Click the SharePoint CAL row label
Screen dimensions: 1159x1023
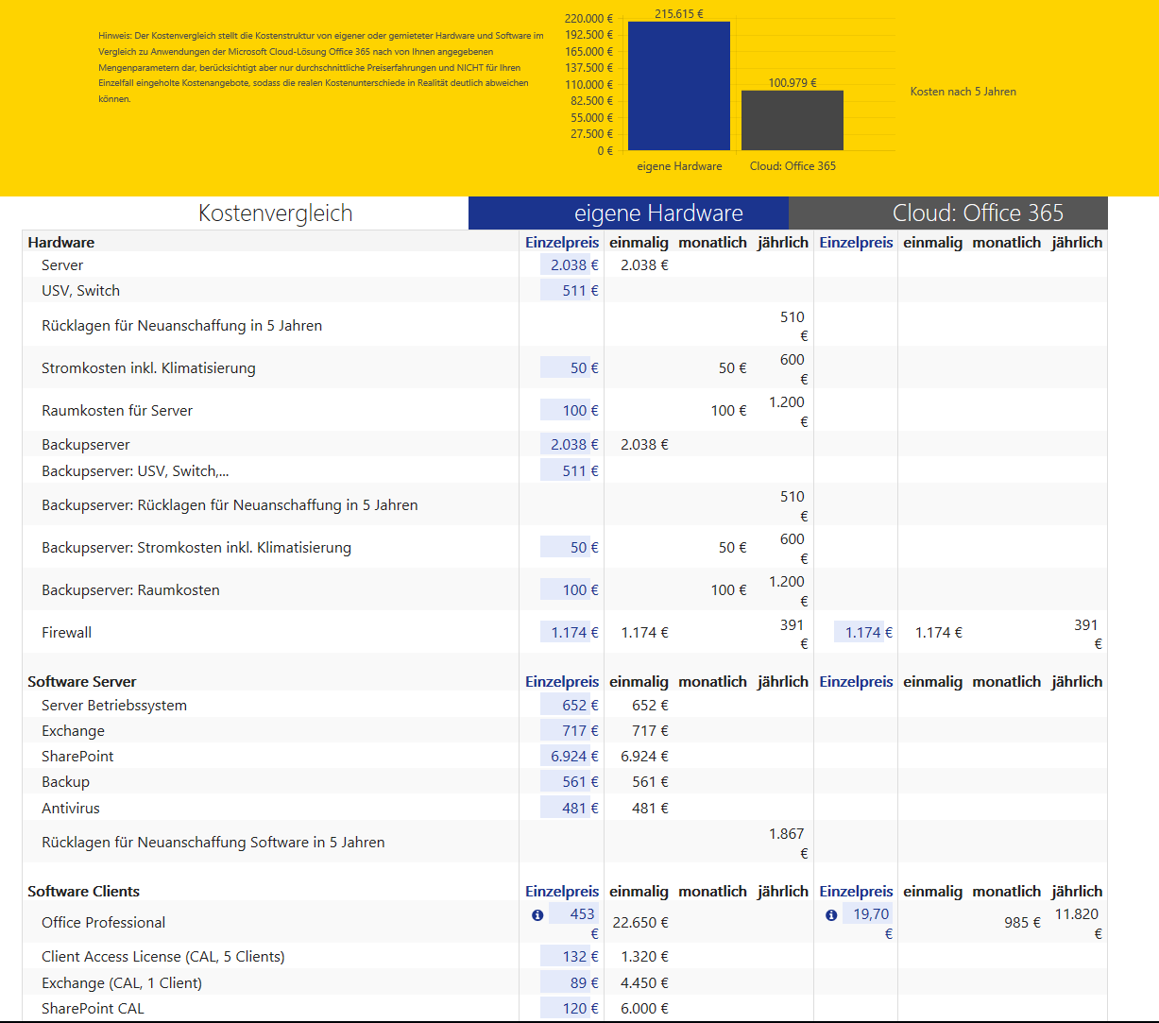click(x=92, y=1008)
